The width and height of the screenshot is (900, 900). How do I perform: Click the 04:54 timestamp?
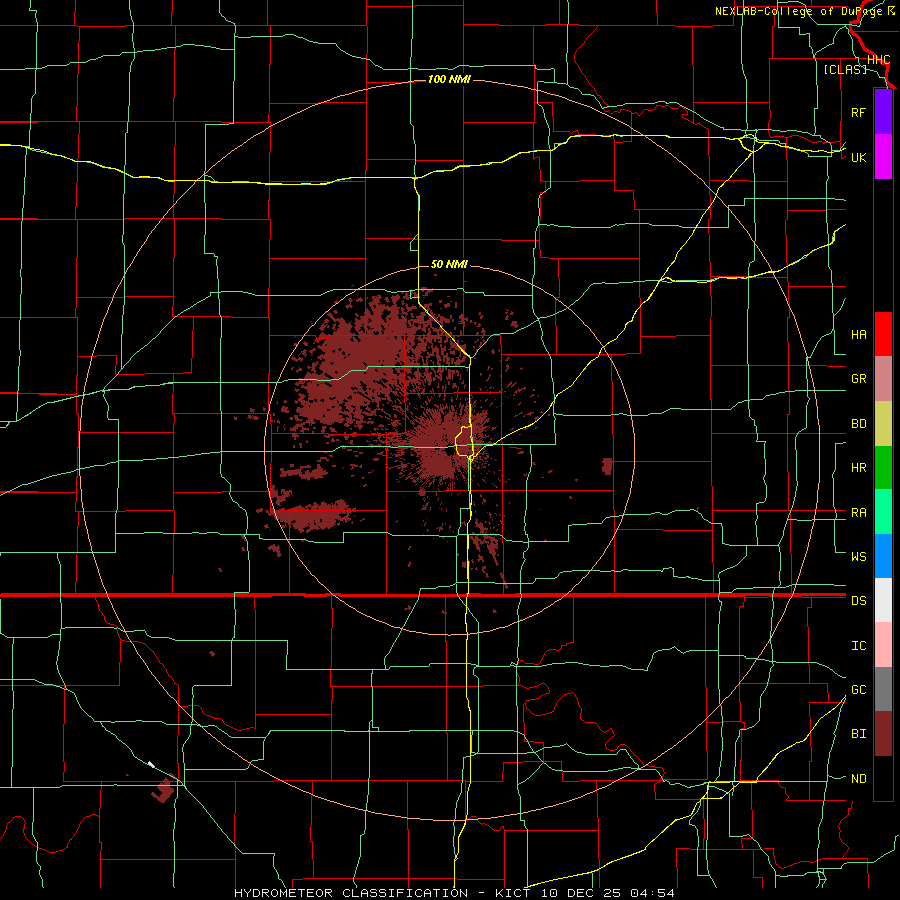pos(651,893)
